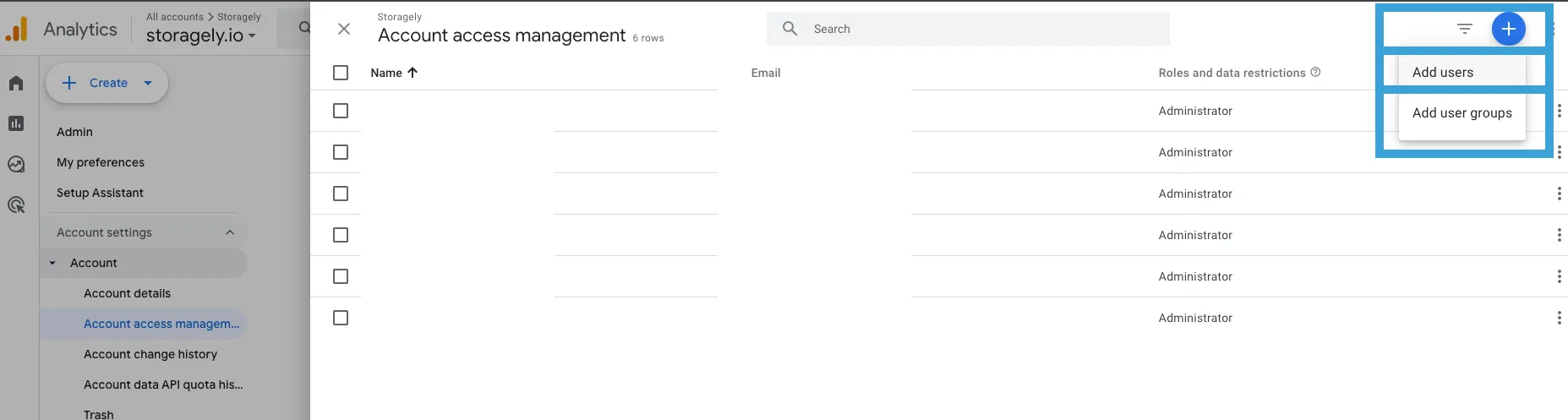Open the Trash item
This screenshot has height=420, width=1568.
click(x=98, y=414)
